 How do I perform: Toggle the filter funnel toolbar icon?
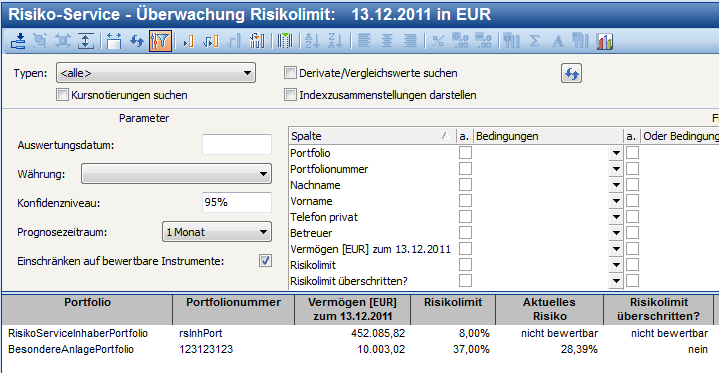point(160,41)
